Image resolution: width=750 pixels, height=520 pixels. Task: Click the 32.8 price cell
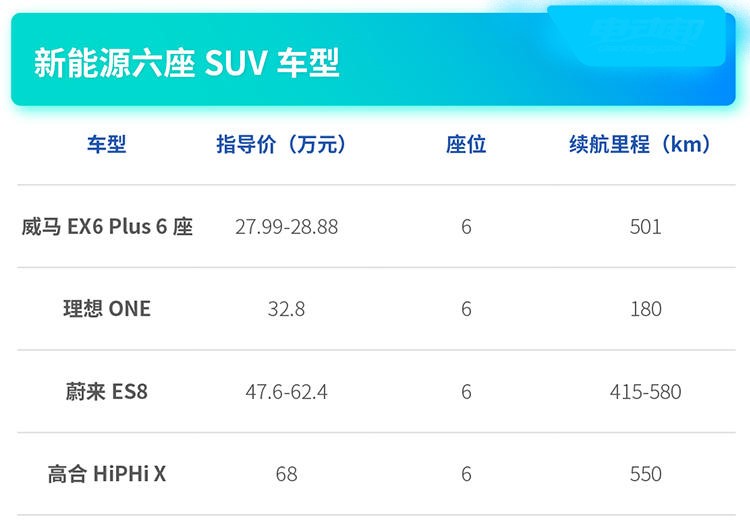[x=286, y=309]
